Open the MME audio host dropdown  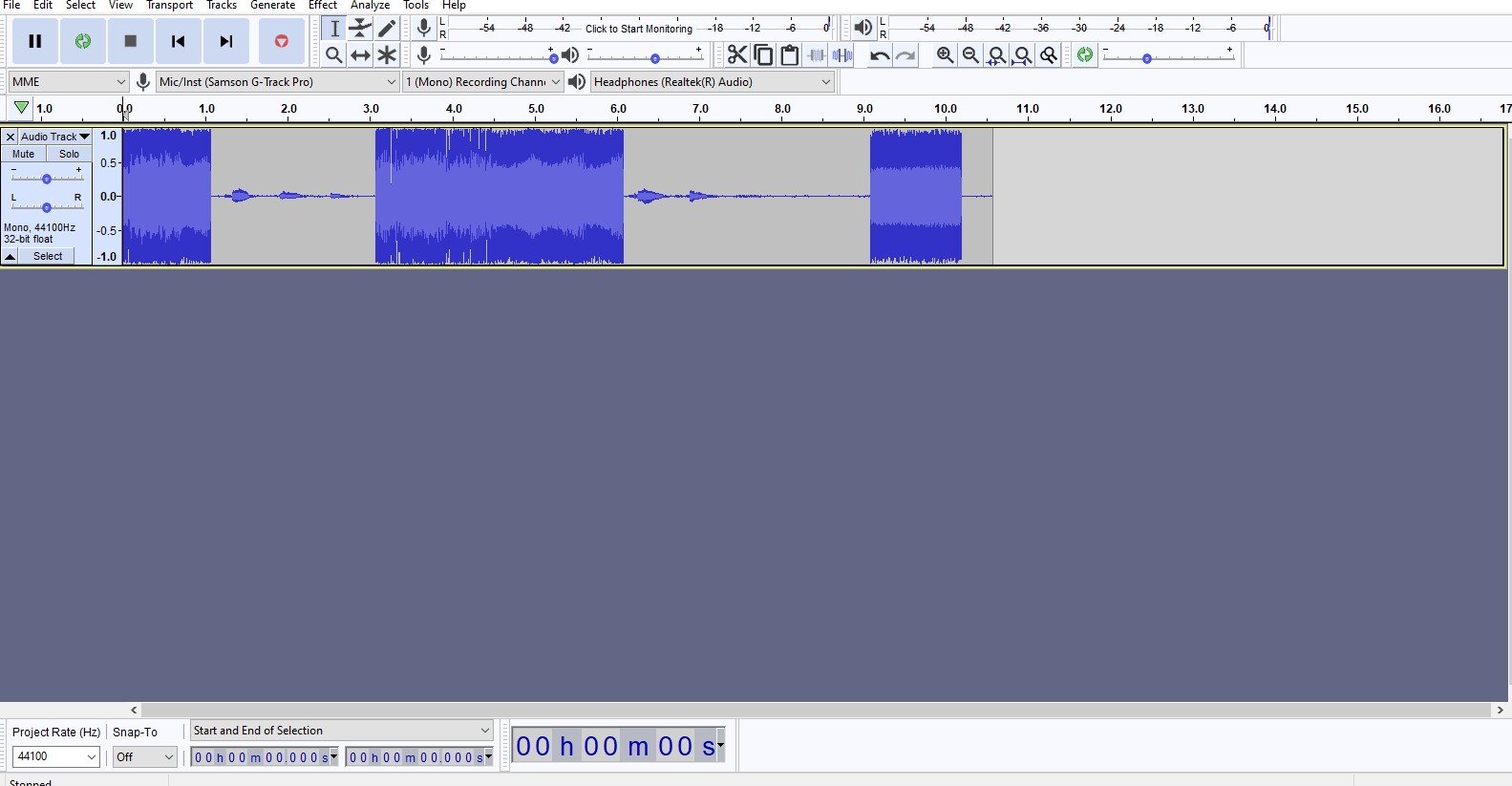click(x=68, y=82)
